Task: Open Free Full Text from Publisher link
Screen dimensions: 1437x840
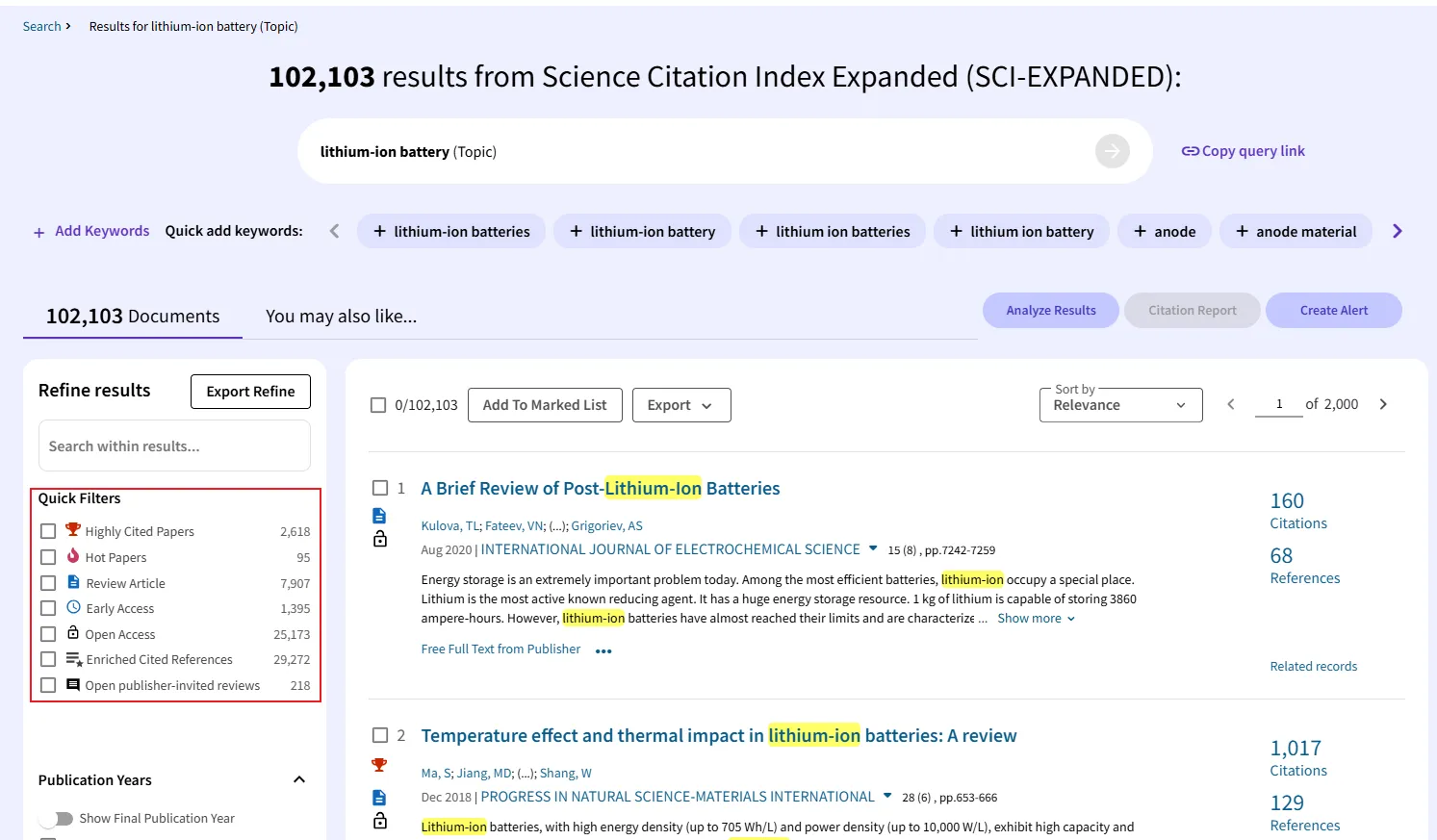Action: pos(500,649)
